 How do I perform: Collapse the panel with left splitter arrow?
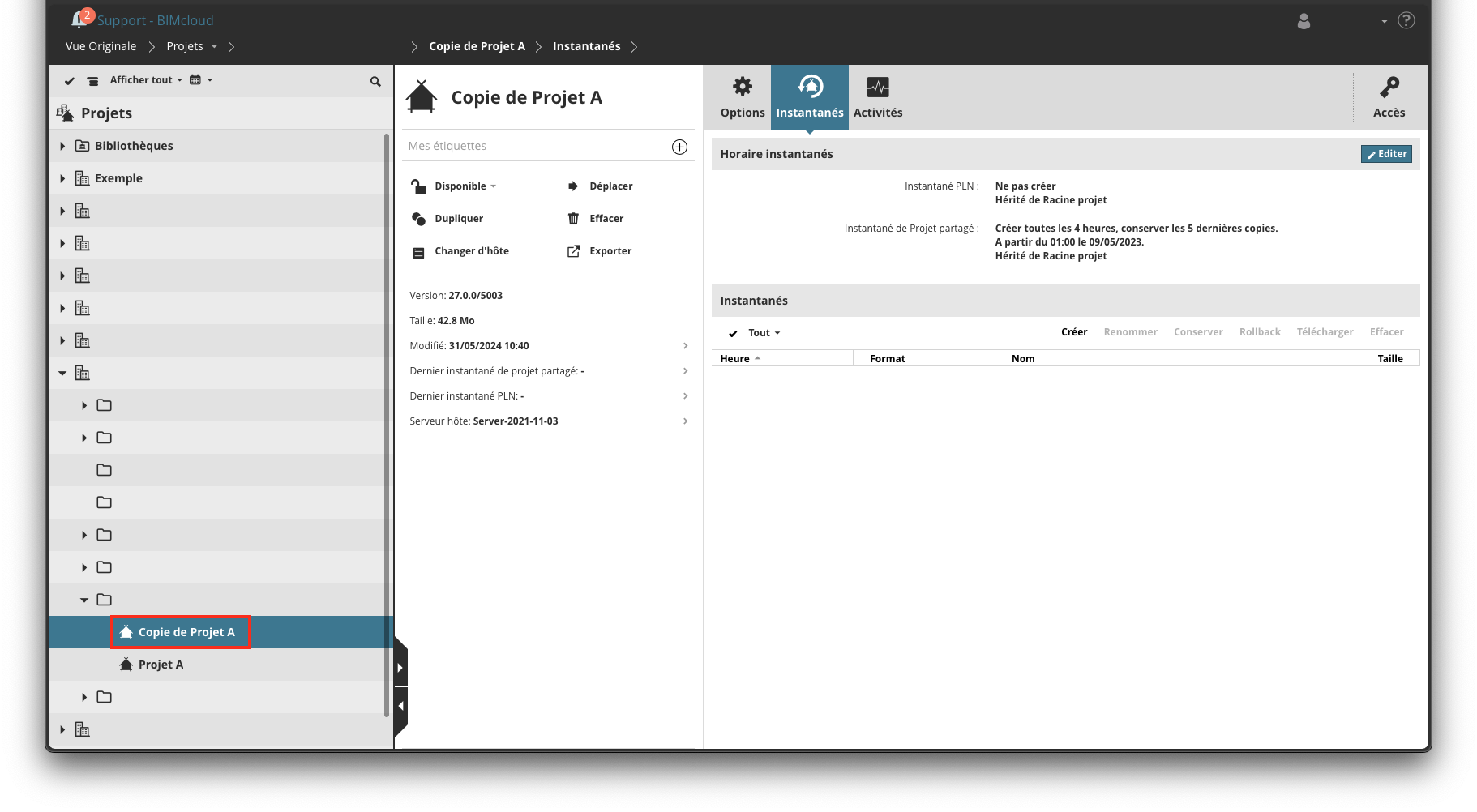point(400,706)
